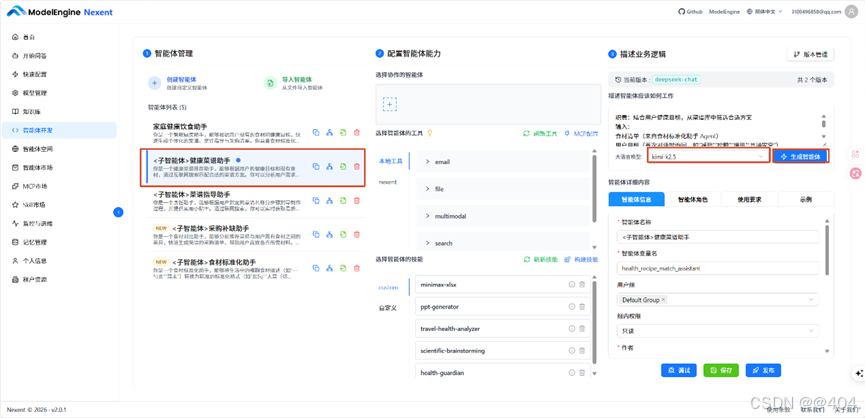Open the kimi-k2.5 model dropdown
865x418 pixels.
[709, 157]
